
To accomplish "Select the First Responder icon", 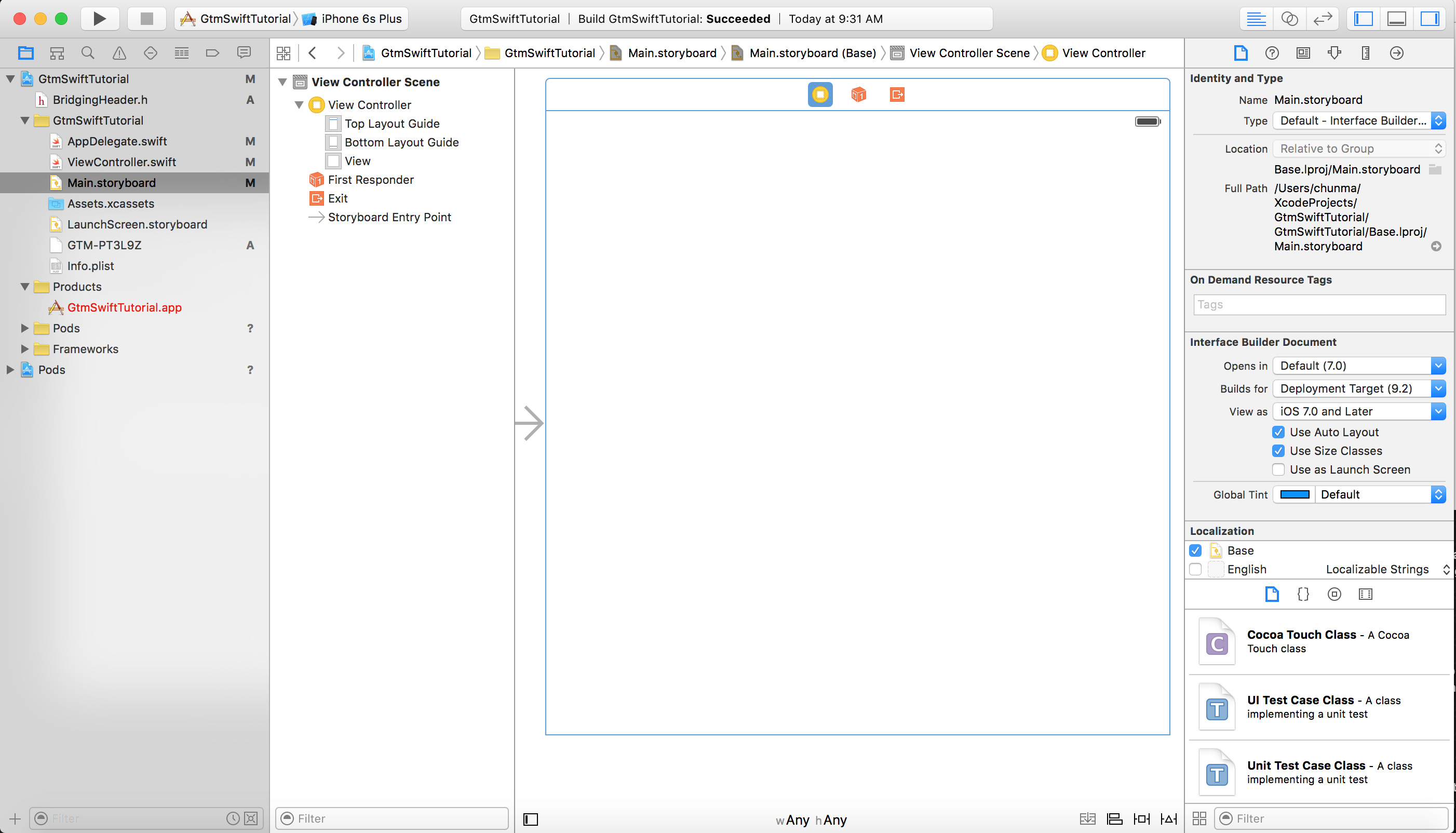I will tap(858, 94).
